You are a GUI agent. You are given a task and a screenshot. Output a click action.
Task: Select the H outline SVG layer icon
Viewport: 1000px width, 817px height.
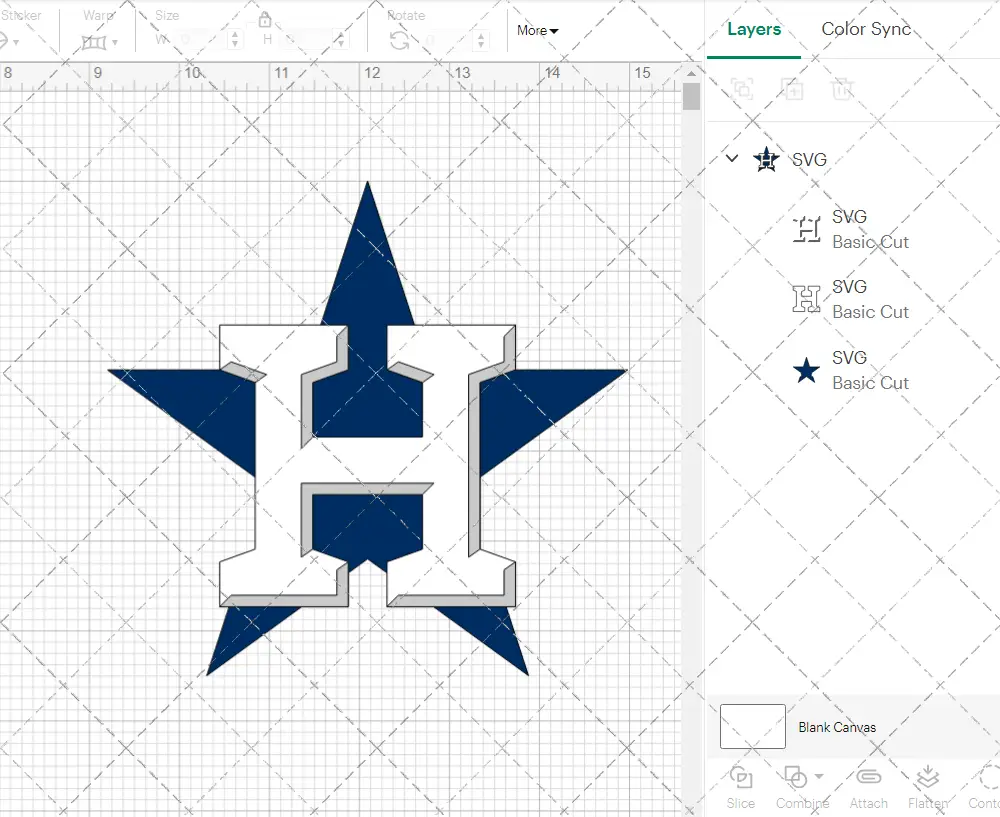click(806, 229)
